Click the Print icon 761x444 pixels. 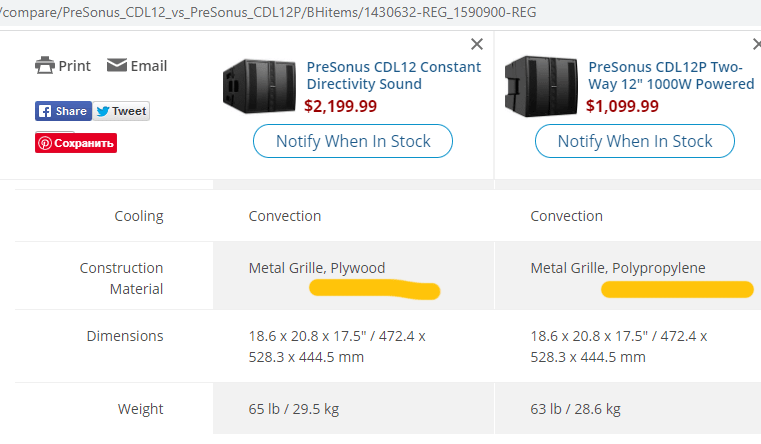pyautogui.click(x=45, y=65)
